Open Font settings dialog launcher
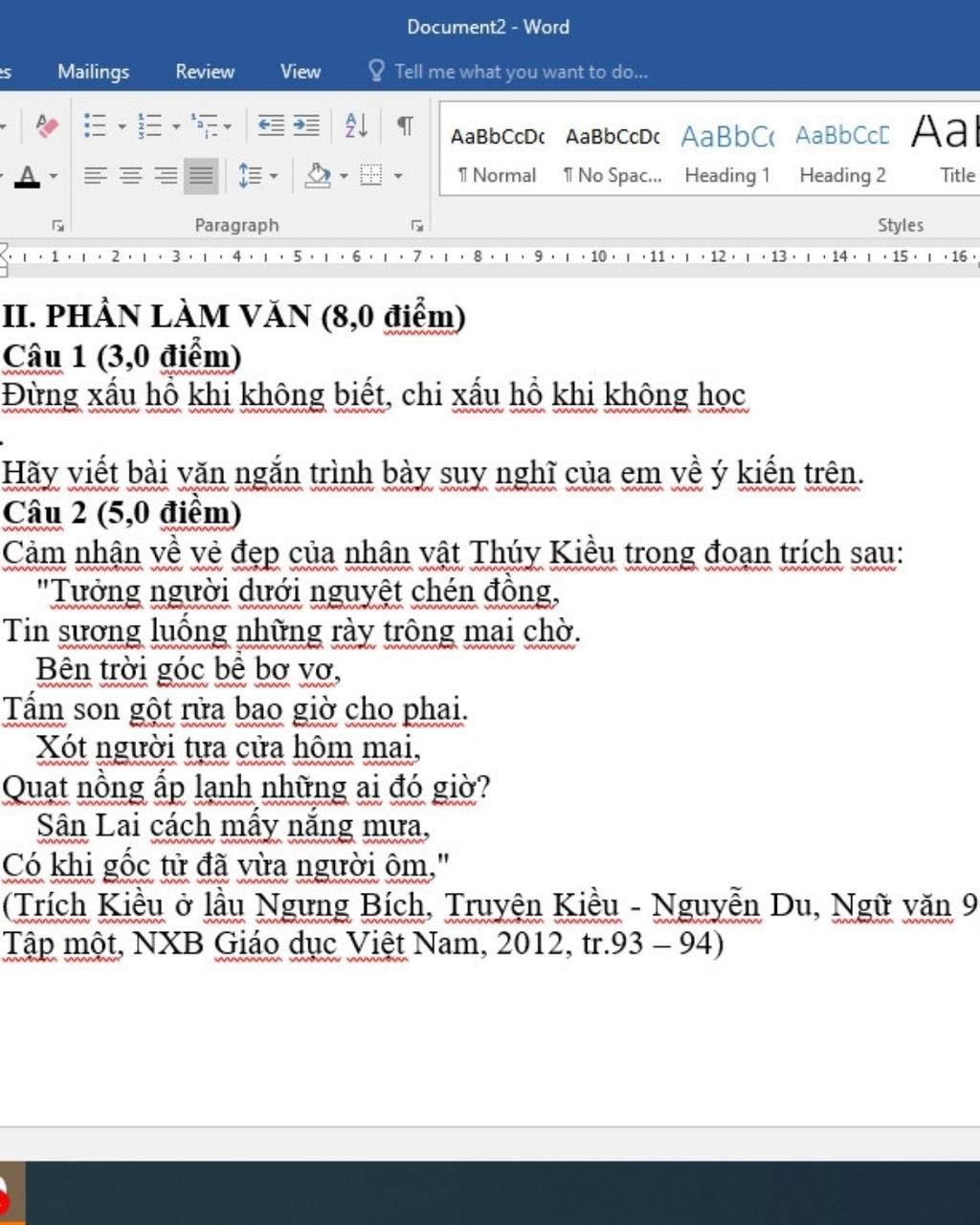This screenshot has height=1225, width=980. tap(58, 226)
